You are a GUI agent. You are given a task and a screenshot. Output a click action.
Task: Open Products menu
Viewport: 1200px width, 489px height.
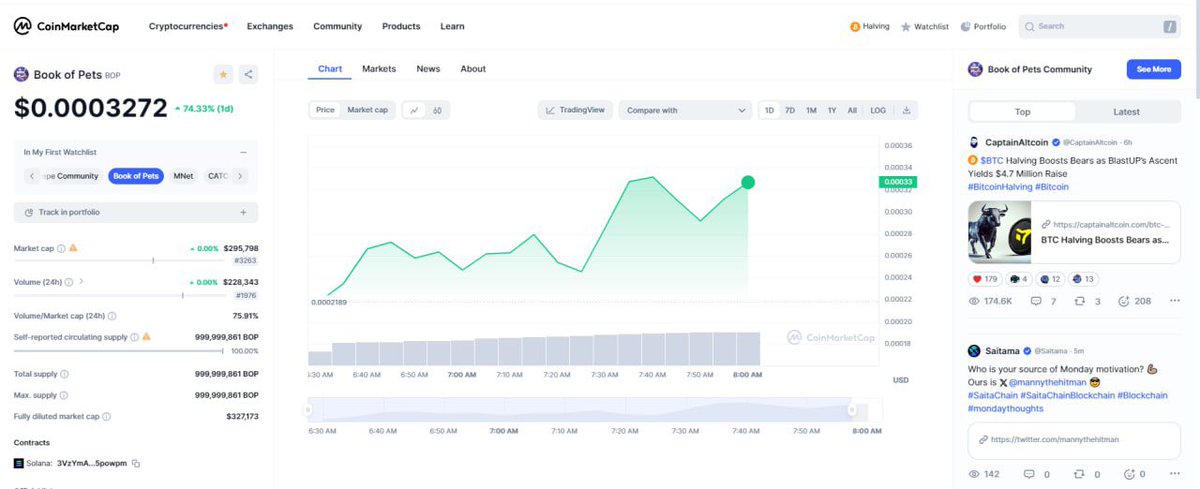(x=401, y=27)
